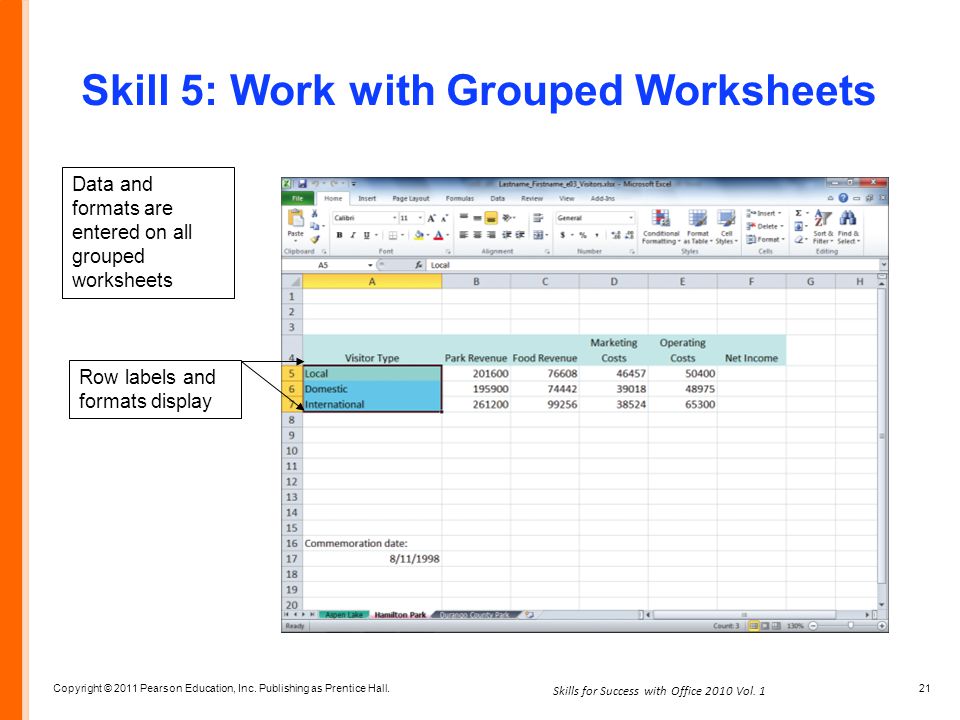Open the File tab
Image resolution: width=960 pixels, height=720 pixels.
point(298,198)
